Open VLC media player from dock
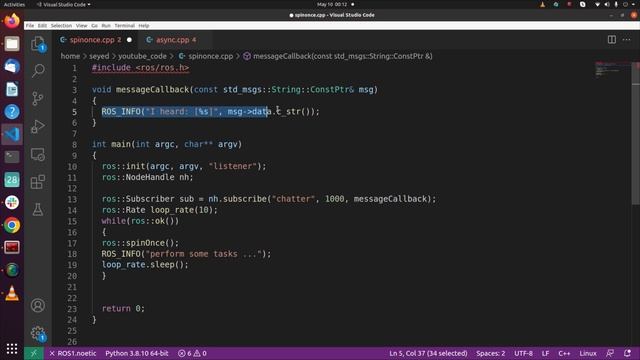The width and height of the screenshot is (640, 360). 12,293
